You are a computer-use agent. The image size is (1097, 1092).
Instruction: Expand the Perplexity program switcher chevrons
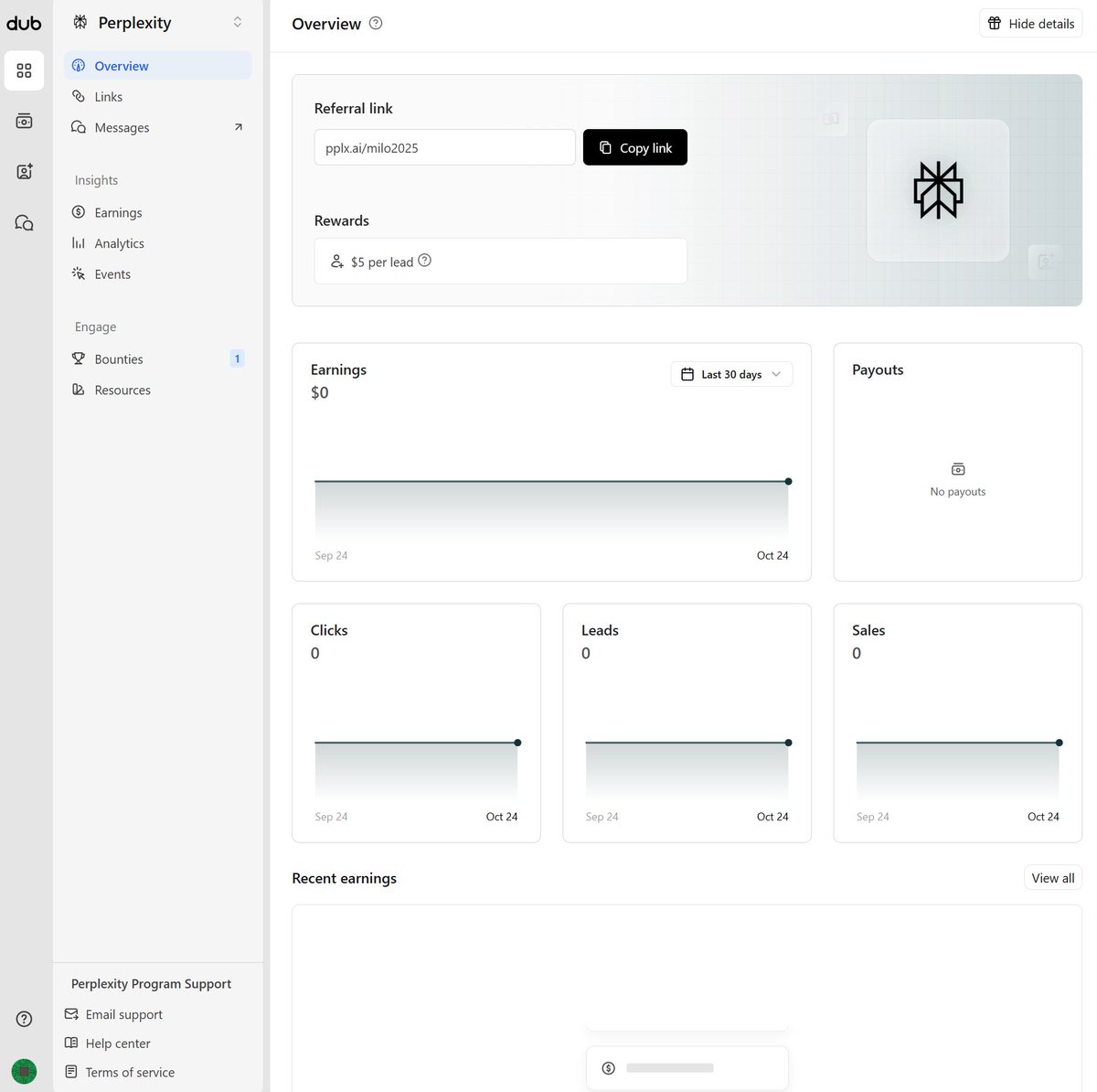click(238, 22)
